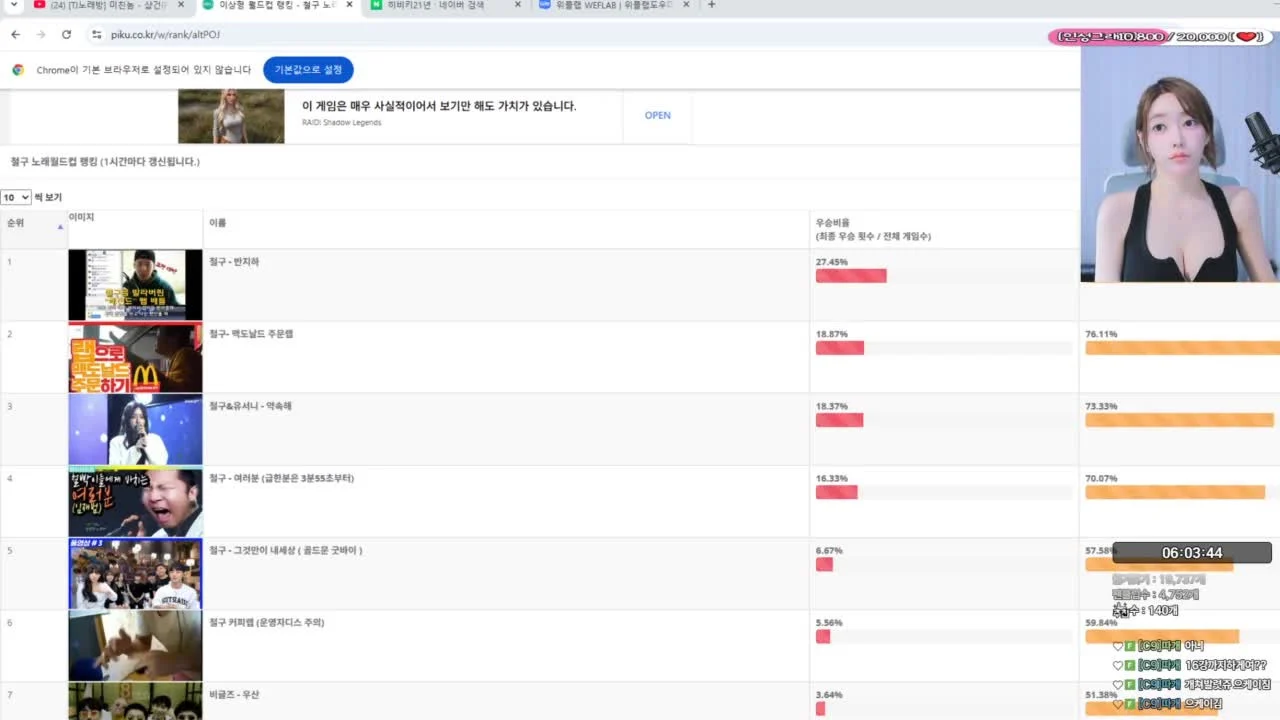Go forward in browser history
1280x720 pixels.
pos(40,34)
